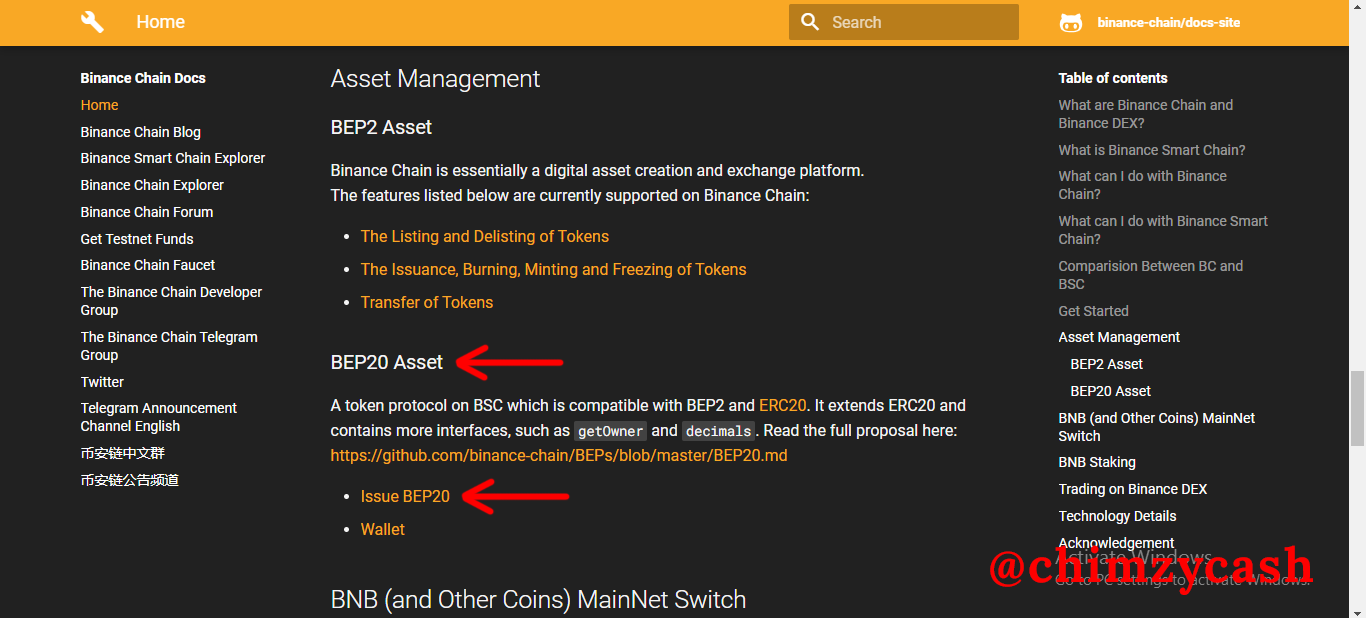This screenshot has width=1366, height=618.
Task: Jump to Get Started section
Action: [x=1094, y=311]
